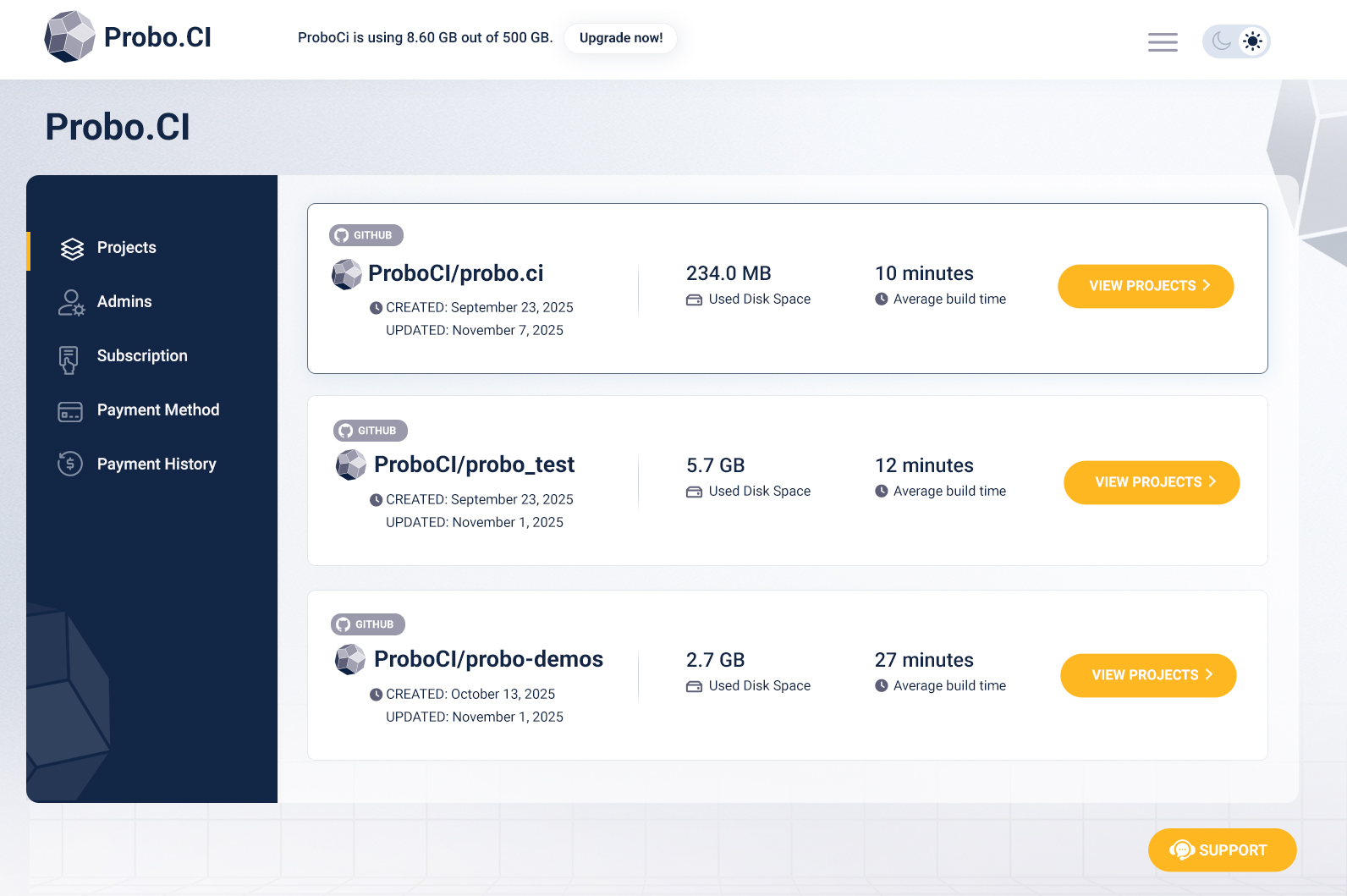
Task: Click the disk icon under 5.7 GB
Action: [x=694, y=492]
